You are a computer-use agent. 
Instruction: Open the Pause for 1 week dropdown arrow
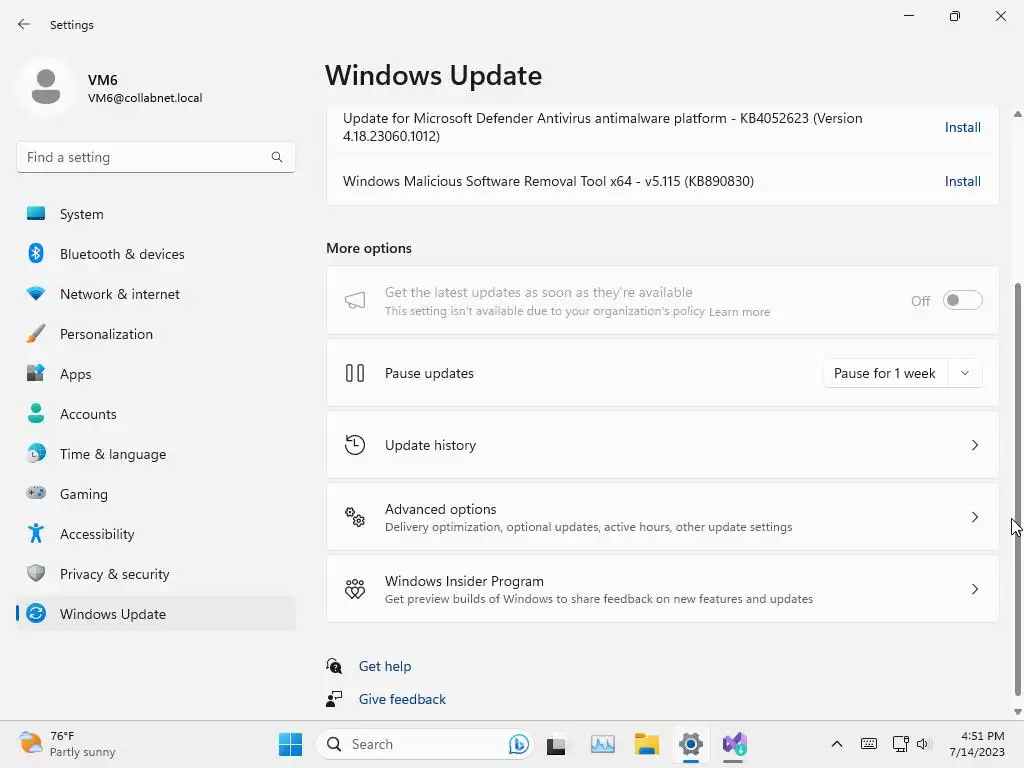click(x=965, y=373)
